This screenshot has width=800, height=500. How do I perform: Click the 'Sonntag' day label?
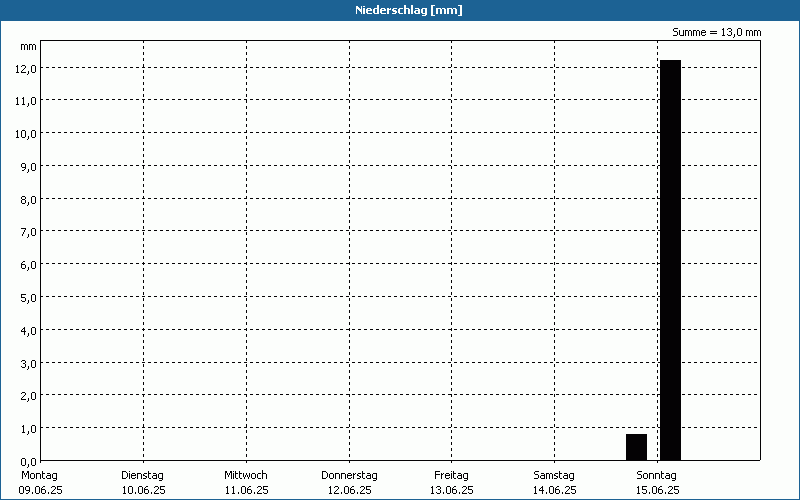pyautogui.click(x=656, y=476)
